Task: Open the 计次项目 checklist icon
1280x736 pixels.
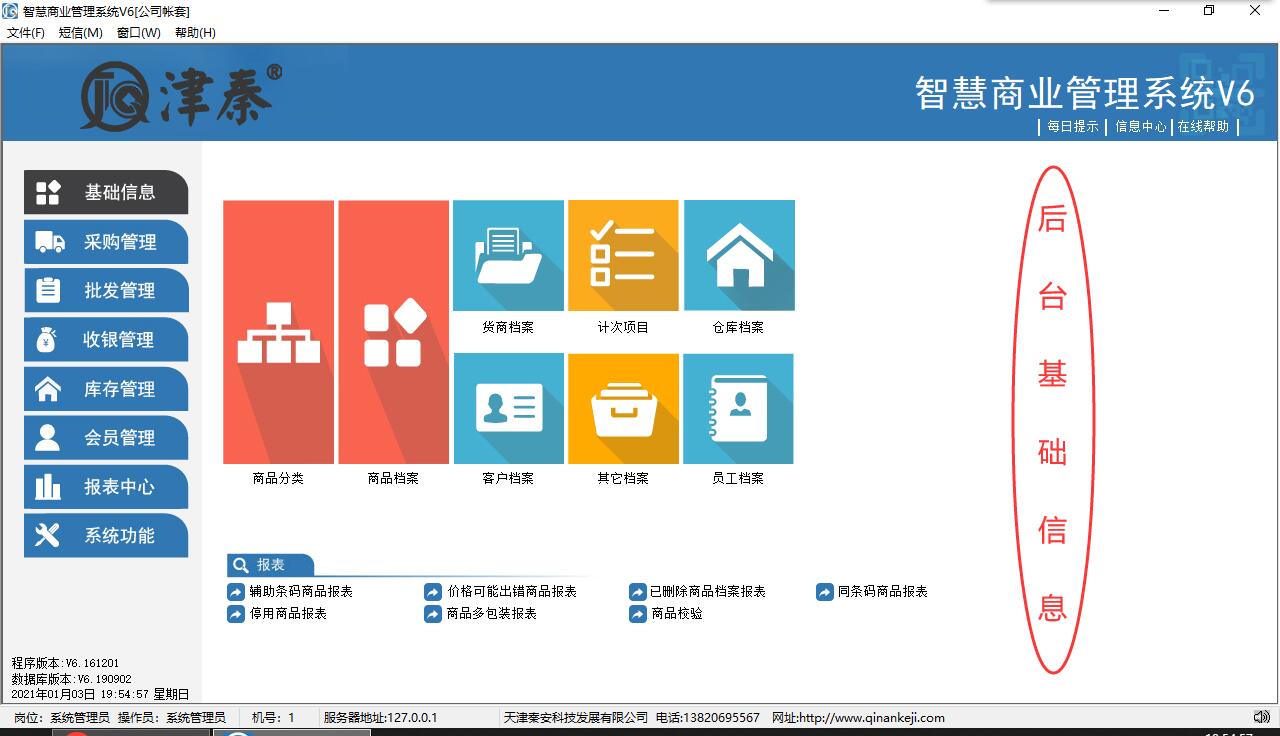Action: coord(623,256)
